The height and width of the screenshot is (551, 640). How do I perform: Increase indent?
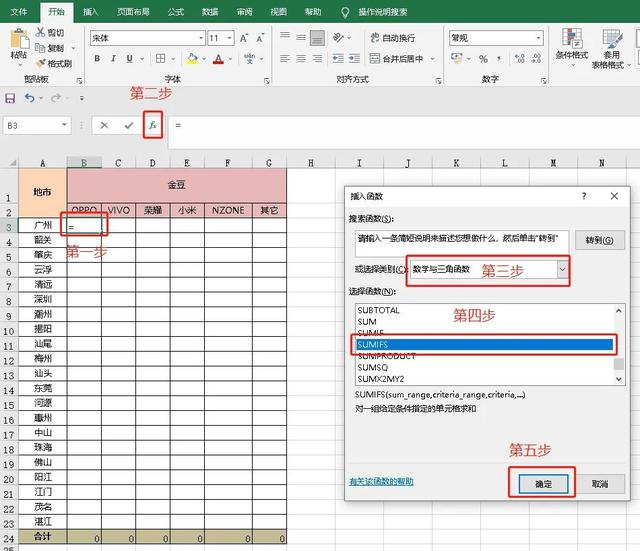click(354, 59)
